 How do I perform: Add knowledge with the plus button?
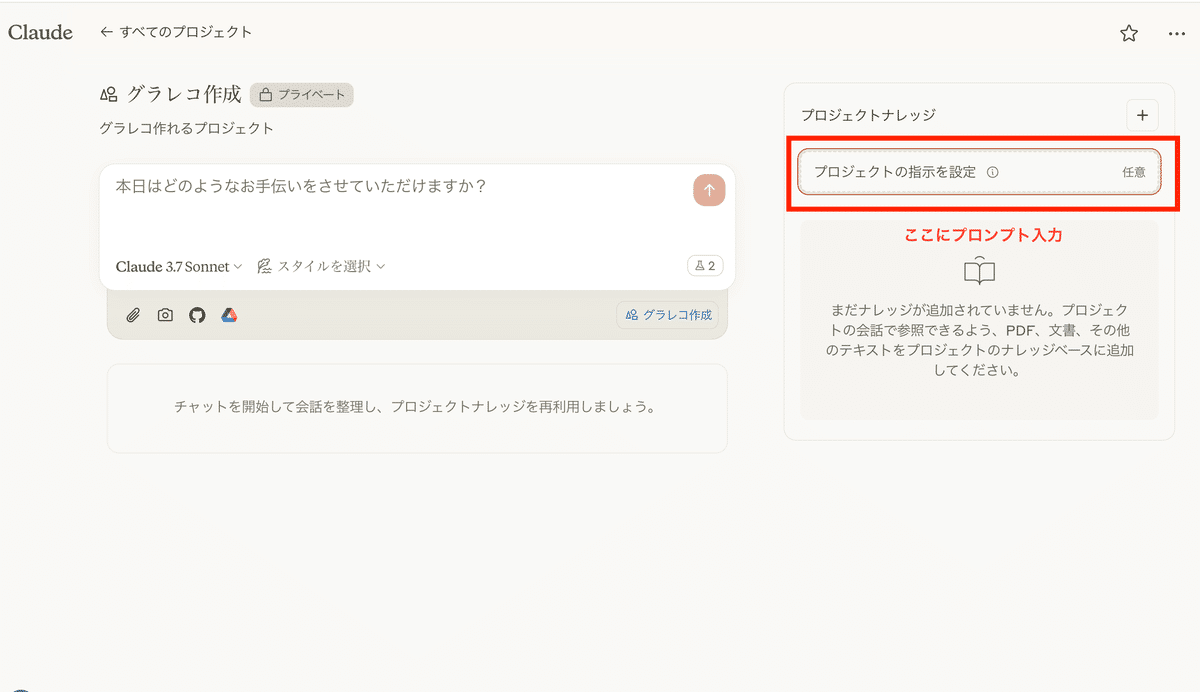1142,115
